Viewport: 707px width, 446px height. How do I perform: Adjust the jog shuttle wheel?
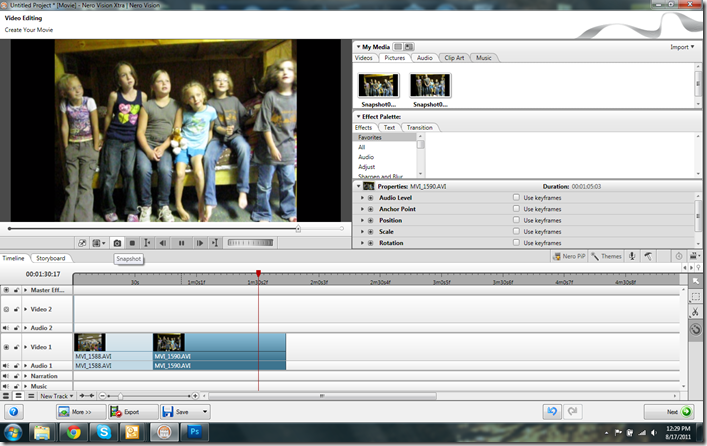tap(250, 243)
